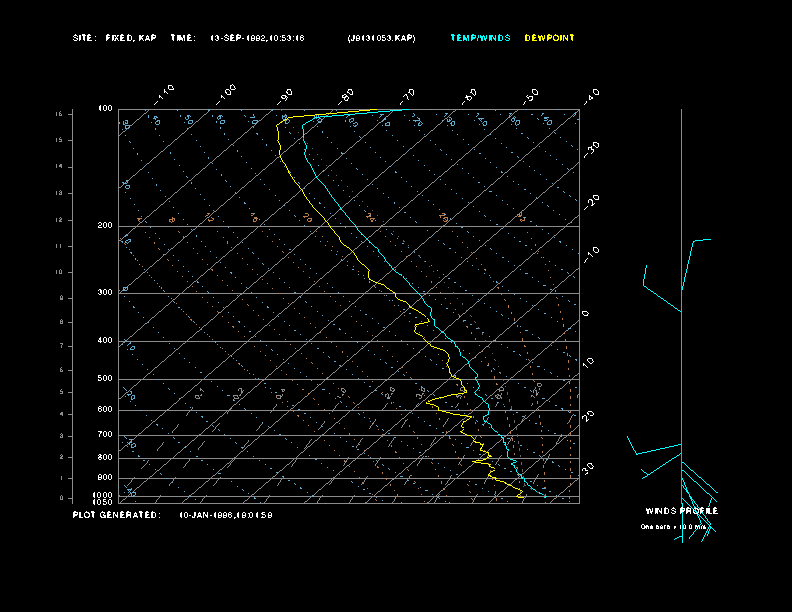Select the PLOT GENERATED label
Screen dimensions: 792x612
coord(116,515)
